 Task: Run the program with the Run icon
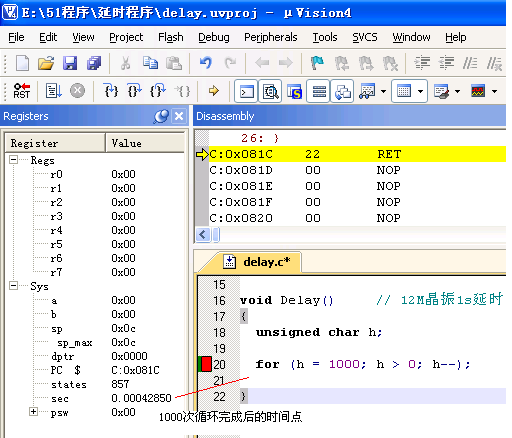53,91
